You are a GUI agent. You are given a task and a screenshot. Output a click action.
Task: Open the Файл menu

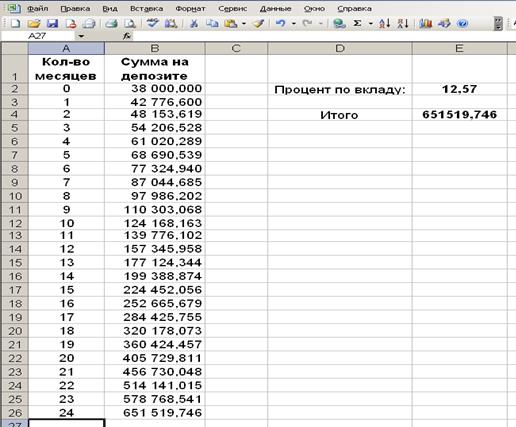[37, 9]
